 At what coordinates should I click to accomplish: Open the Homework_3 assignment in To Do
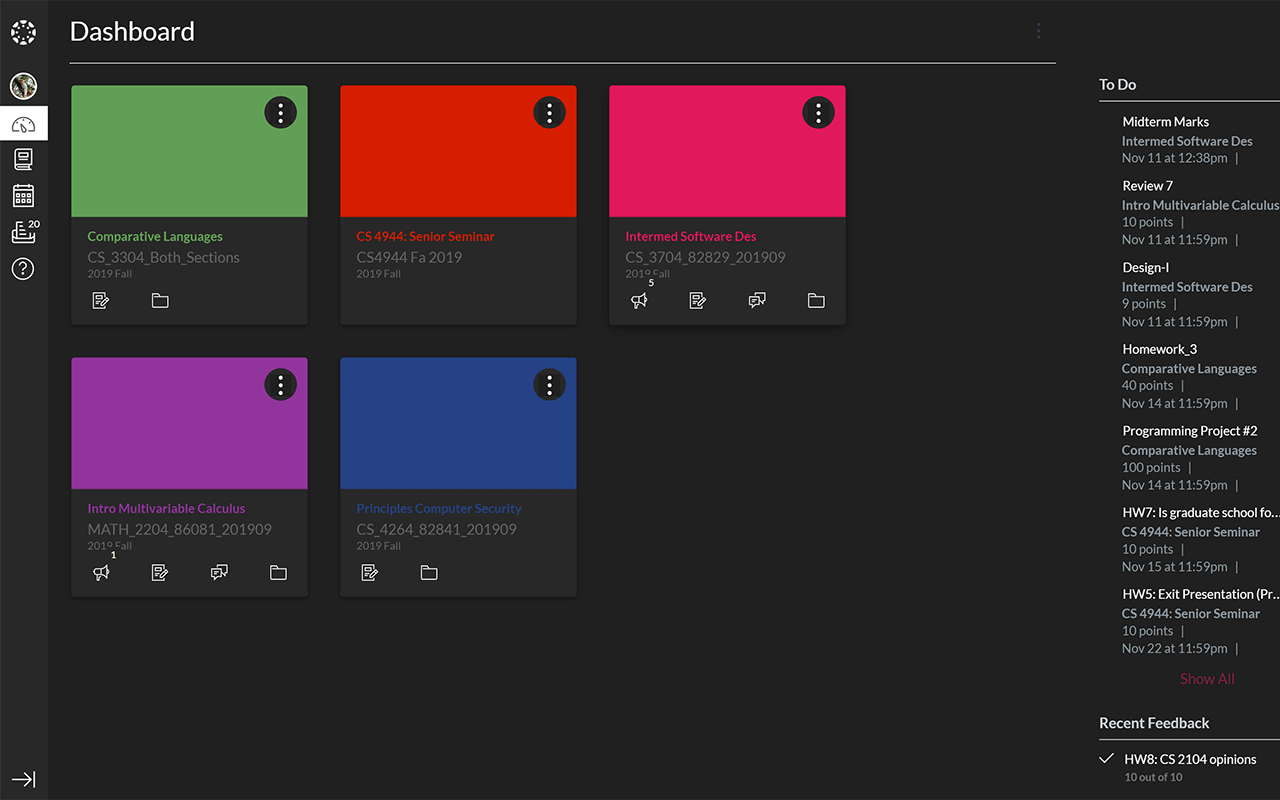[1159, 349]
